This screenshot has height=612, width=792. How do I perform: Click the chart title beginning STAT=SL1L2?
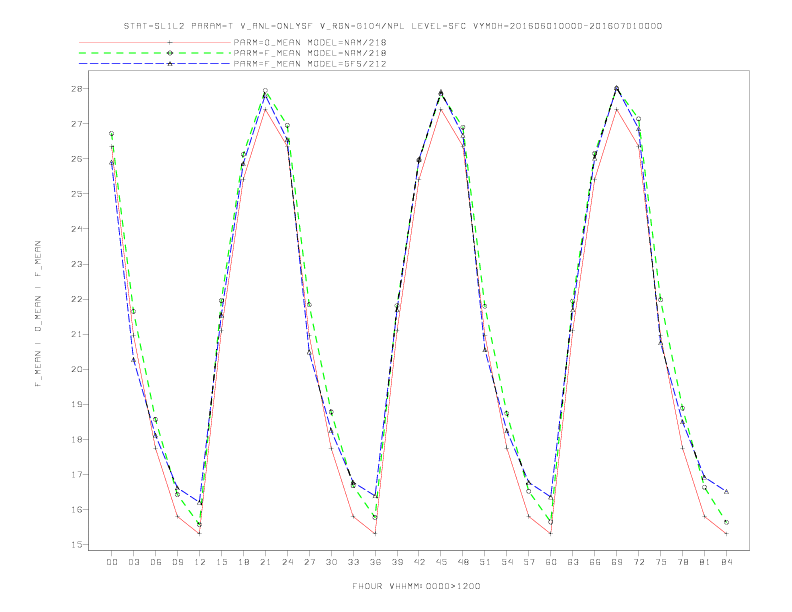click(393, 26)
